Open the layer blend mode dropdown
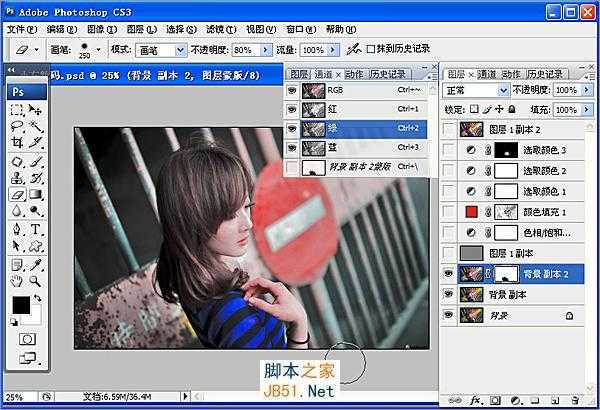600x410 pixels. click(x=503, y=90)
